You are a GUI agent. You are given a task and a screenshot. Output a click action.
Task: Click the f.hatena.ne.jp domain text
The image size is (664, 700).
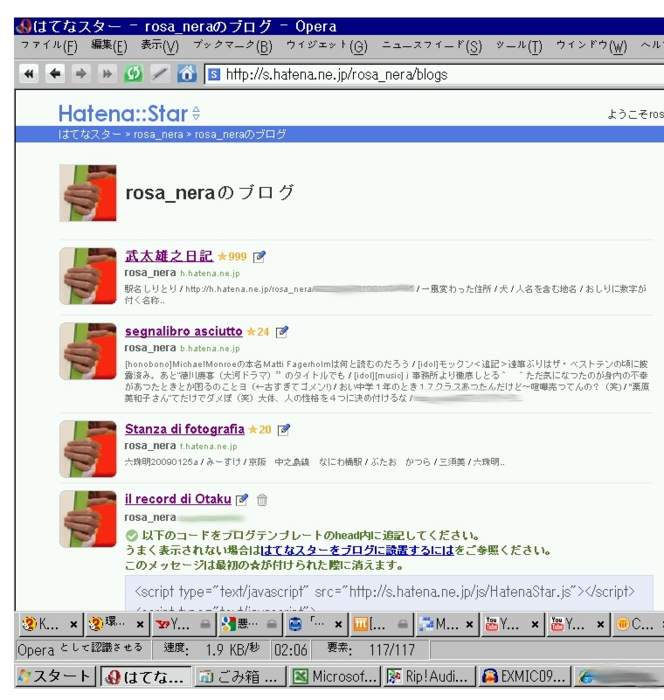coord(209,446)
